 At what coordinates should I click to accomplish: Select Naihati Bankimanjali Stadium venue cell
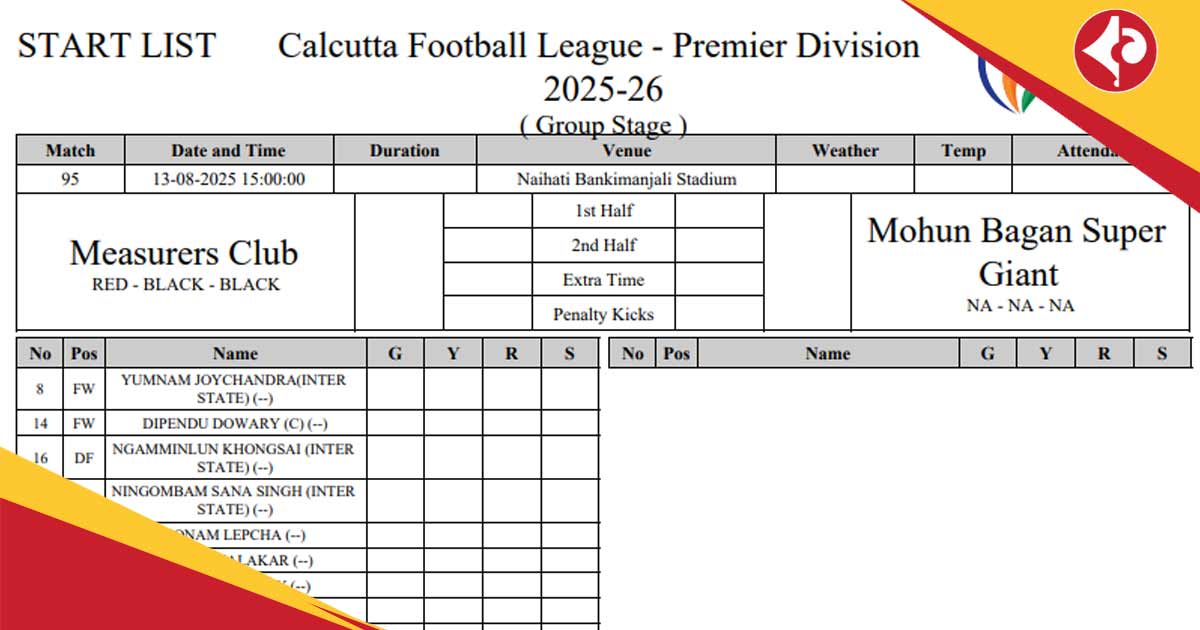(626, 180)
